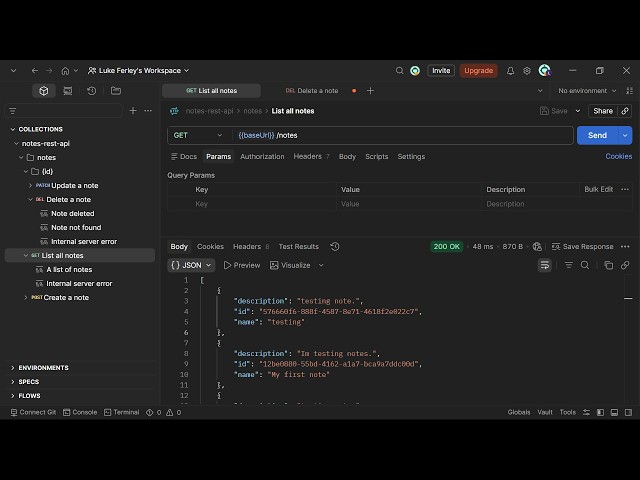
Task: Add a new collection with plus icon
Action: click(x=133, y=111)
